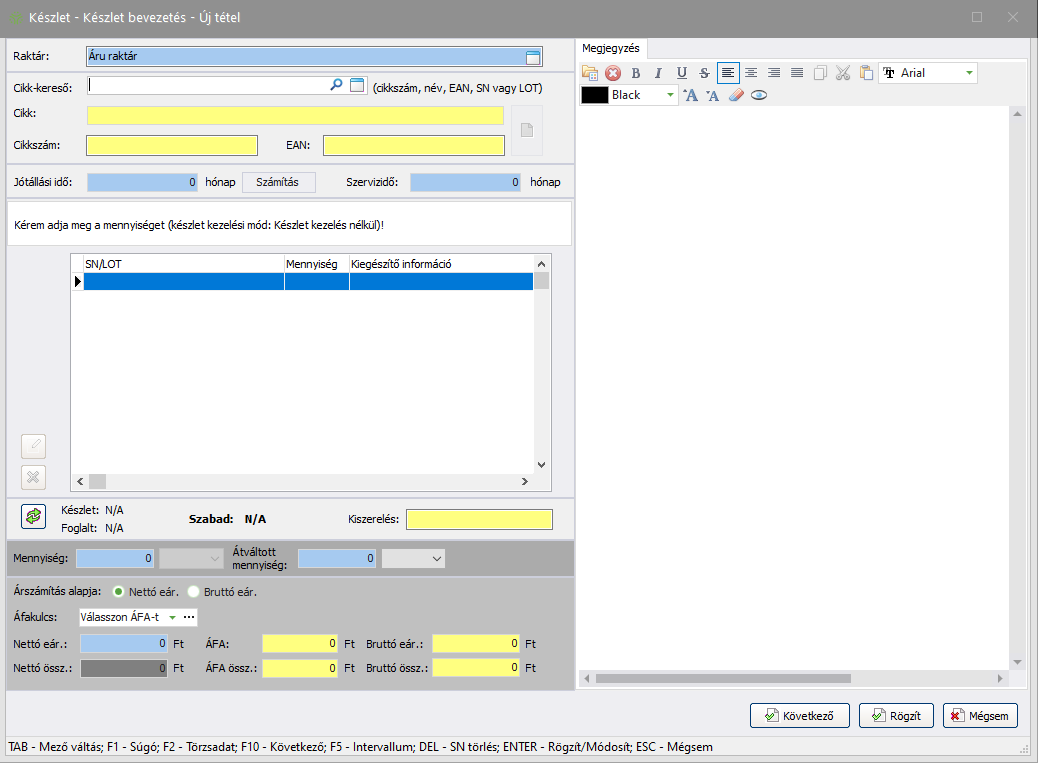This screenshot has width=1038, height=764.
Task: Click the paste clipboard icon
Action: 866,73
